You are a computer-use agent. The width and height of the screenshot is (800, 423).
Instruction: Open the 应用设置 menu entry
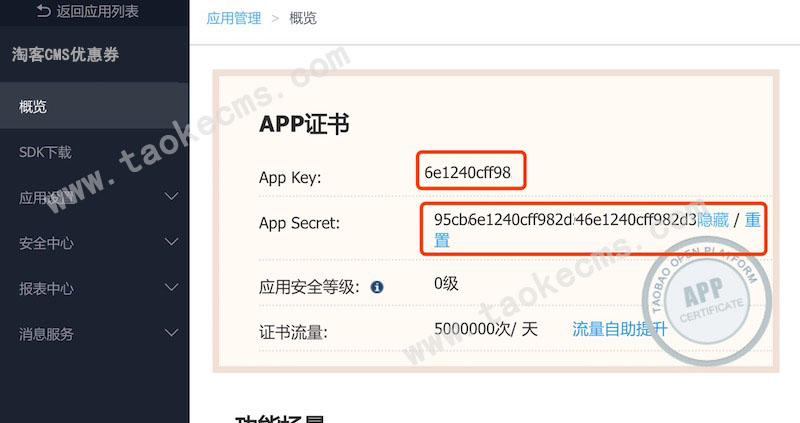pyautogui.click(x=94, y=197)
